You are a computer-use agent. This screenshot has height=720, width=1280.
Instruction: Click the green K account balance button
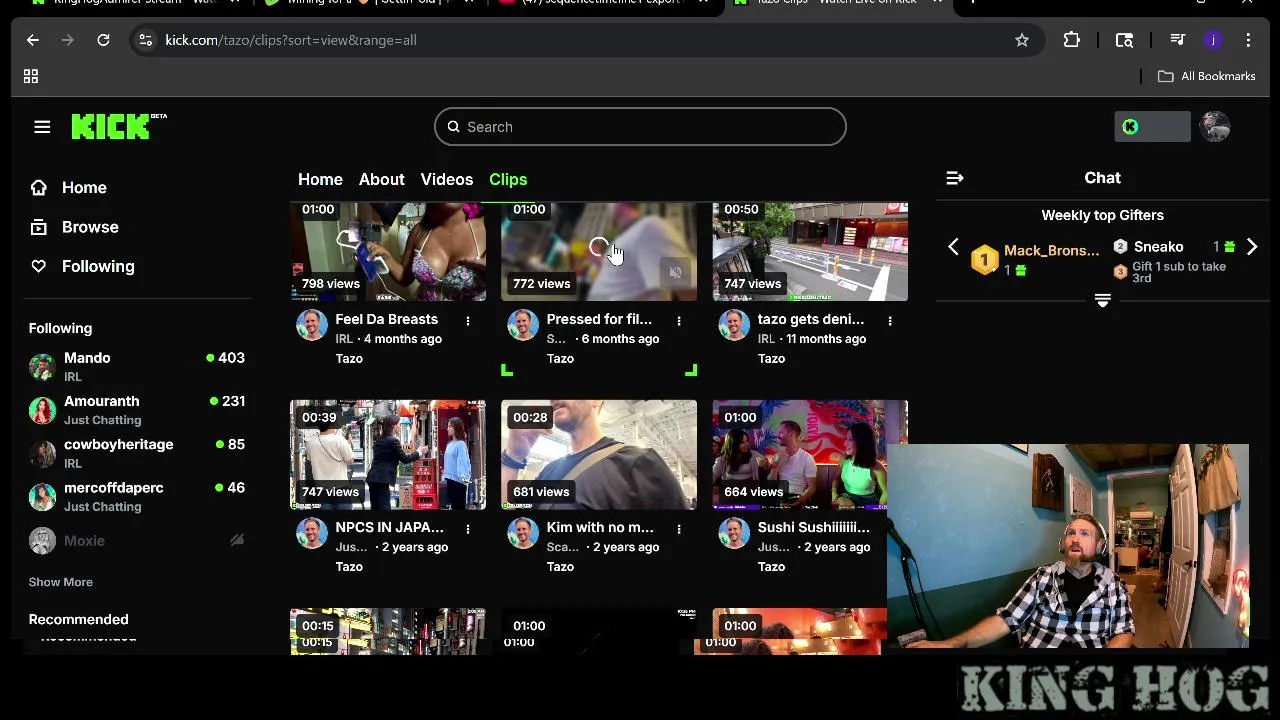click(1152, 127)
